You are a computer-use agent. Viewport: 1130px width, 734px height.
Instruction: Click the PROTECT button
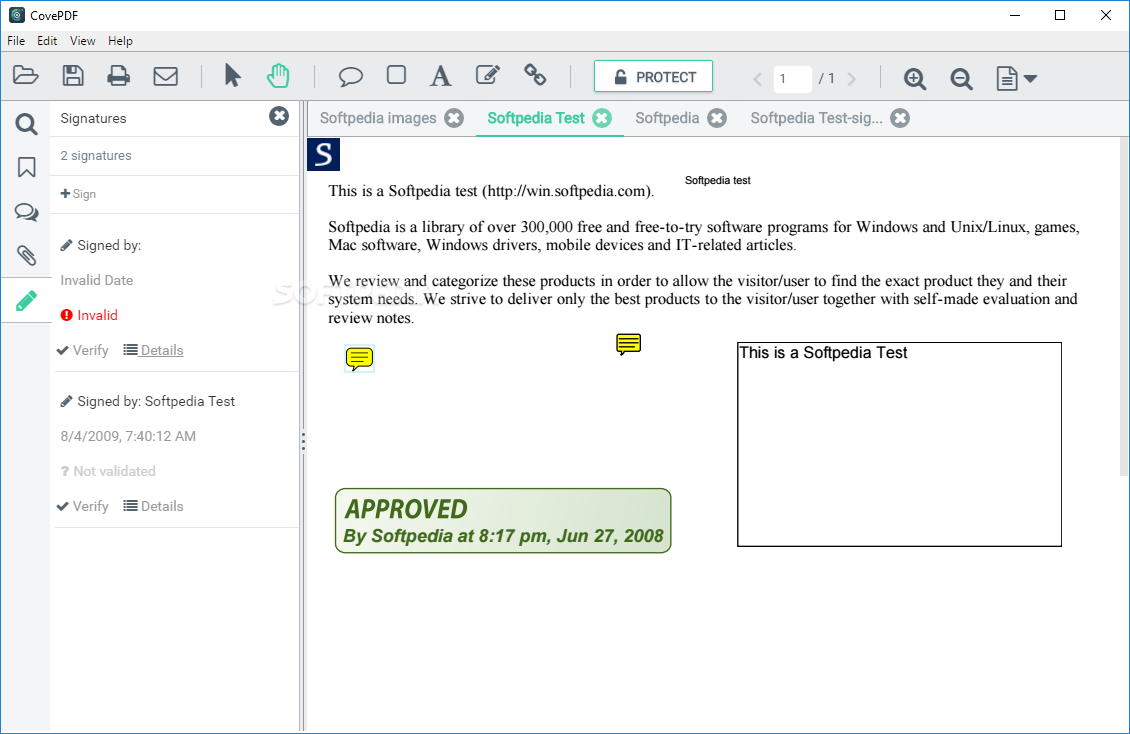[x=654, y=76]
